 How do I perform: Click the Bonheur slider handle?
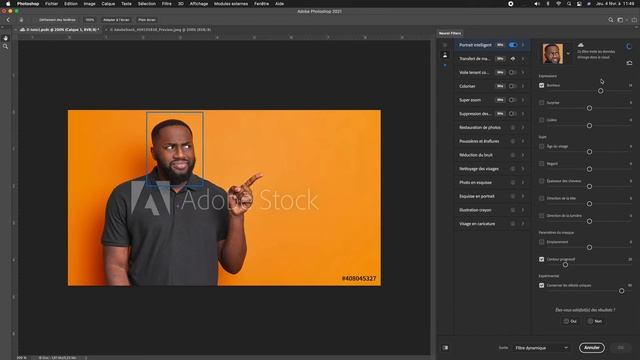click(x=601, y=91)
